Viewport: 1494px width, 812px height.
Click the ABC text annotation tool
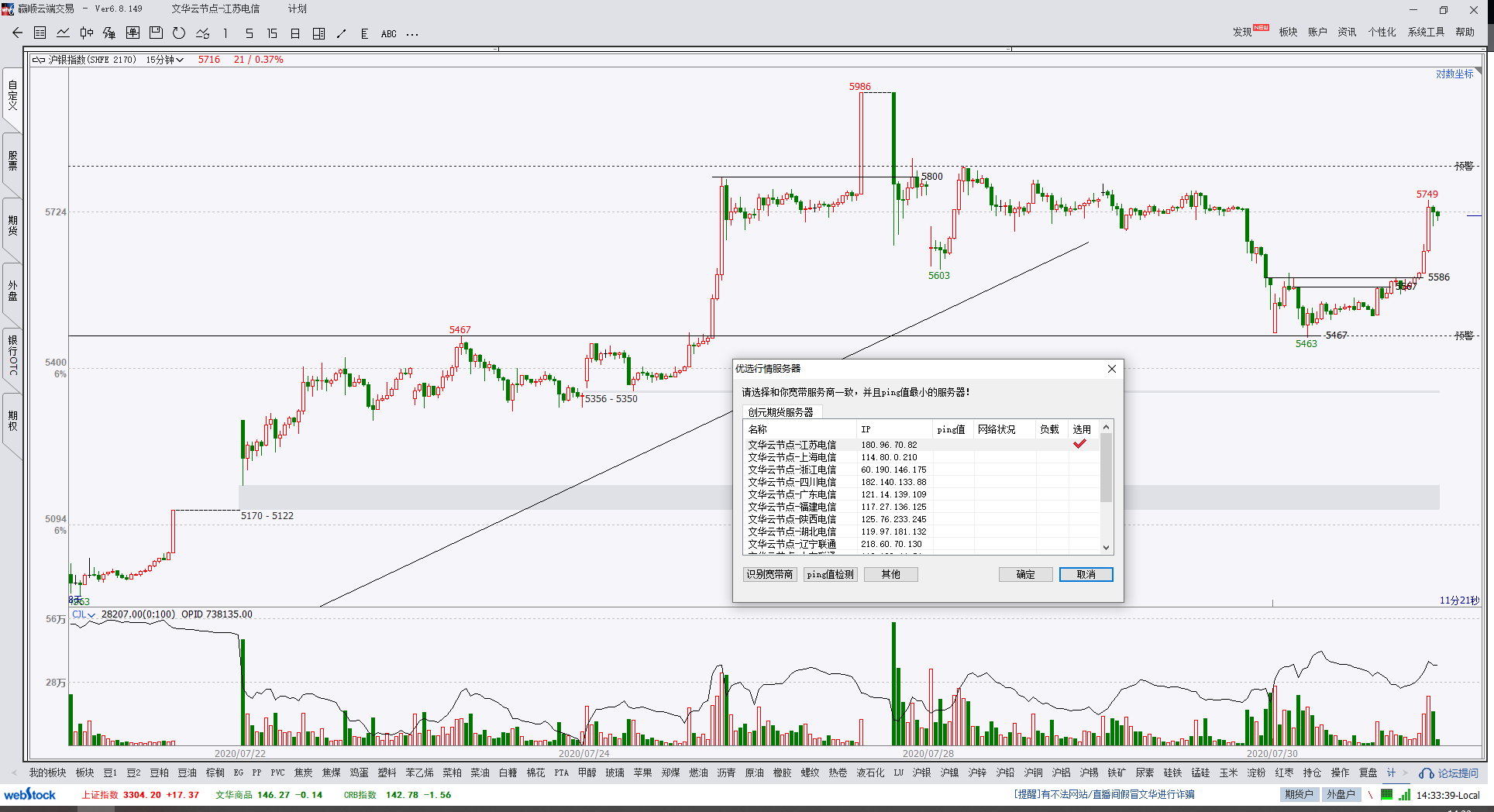point(389,34)
